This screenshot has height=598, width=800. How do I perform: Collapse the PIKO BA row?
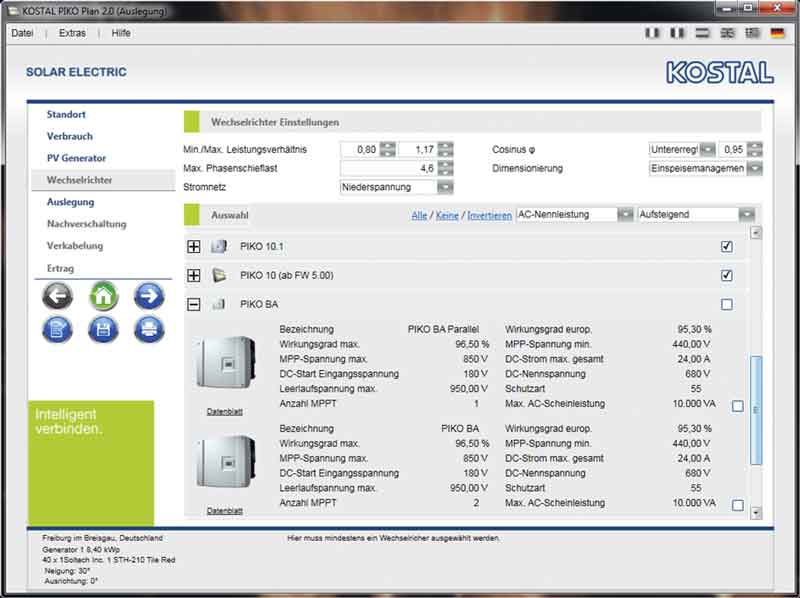[x=193, y=305]
